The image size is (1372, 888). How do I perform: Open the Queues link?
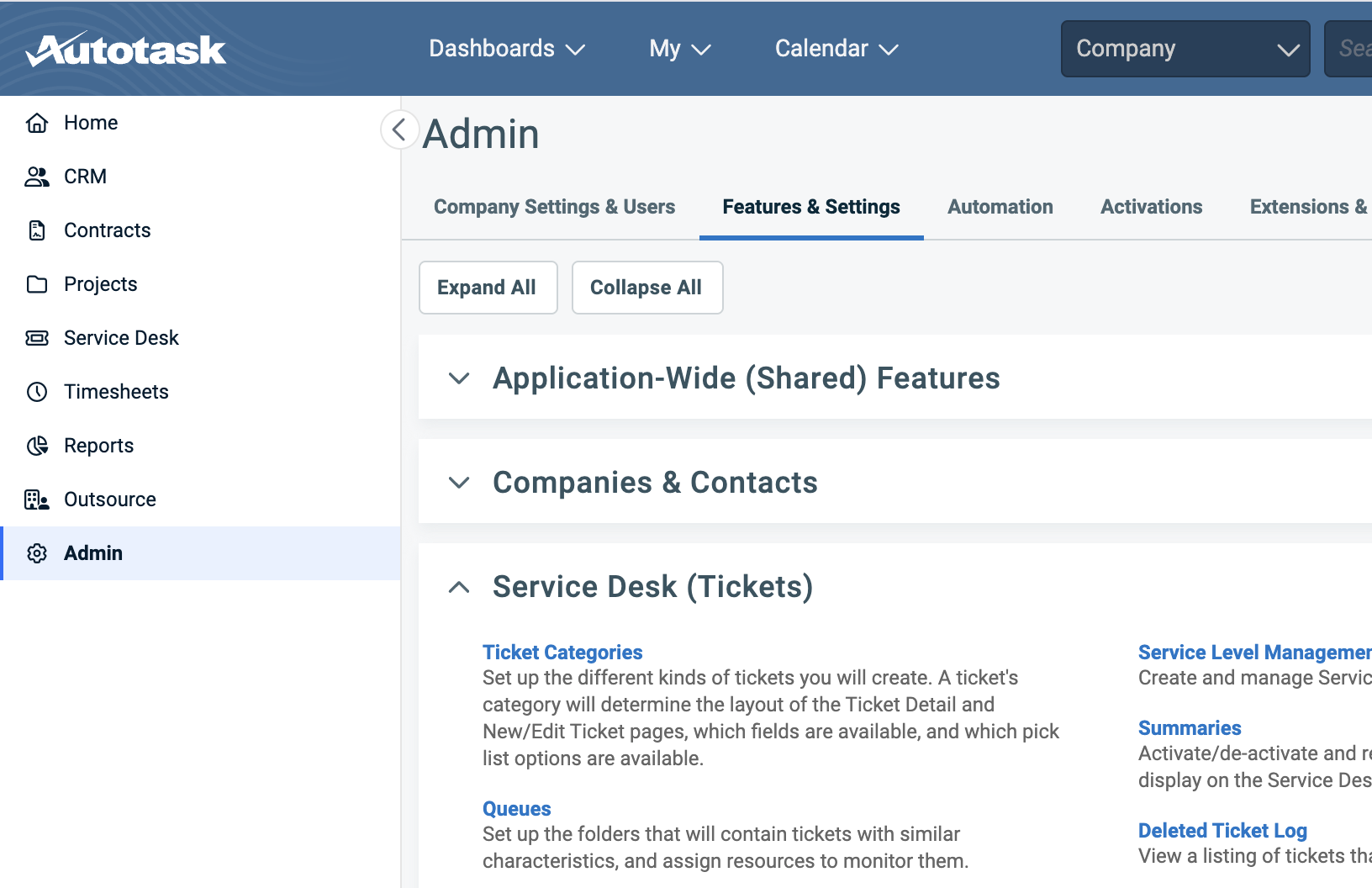[x=517, y=809]
